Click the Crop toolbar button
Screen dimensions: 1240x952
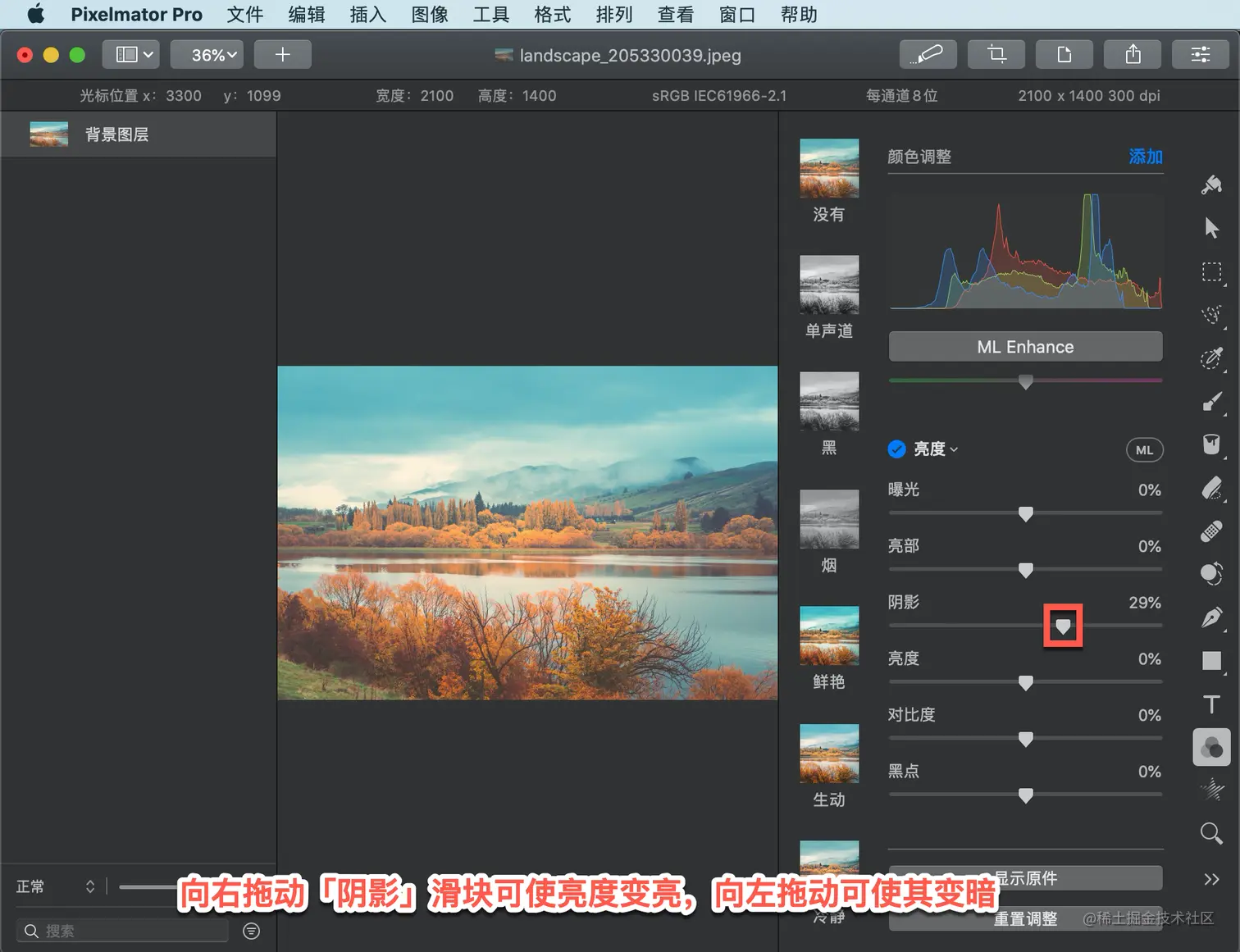(x=996, y=54)
